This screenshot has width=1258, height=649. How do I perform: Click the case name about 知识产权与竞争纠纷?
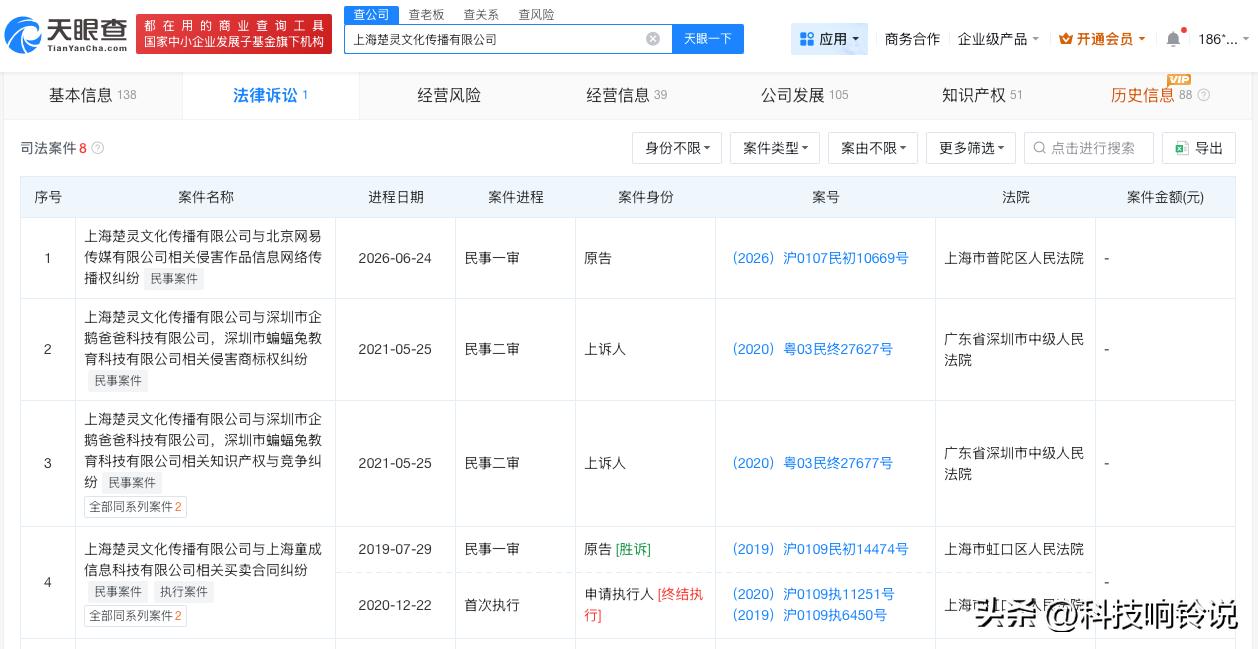click(203, 451)
